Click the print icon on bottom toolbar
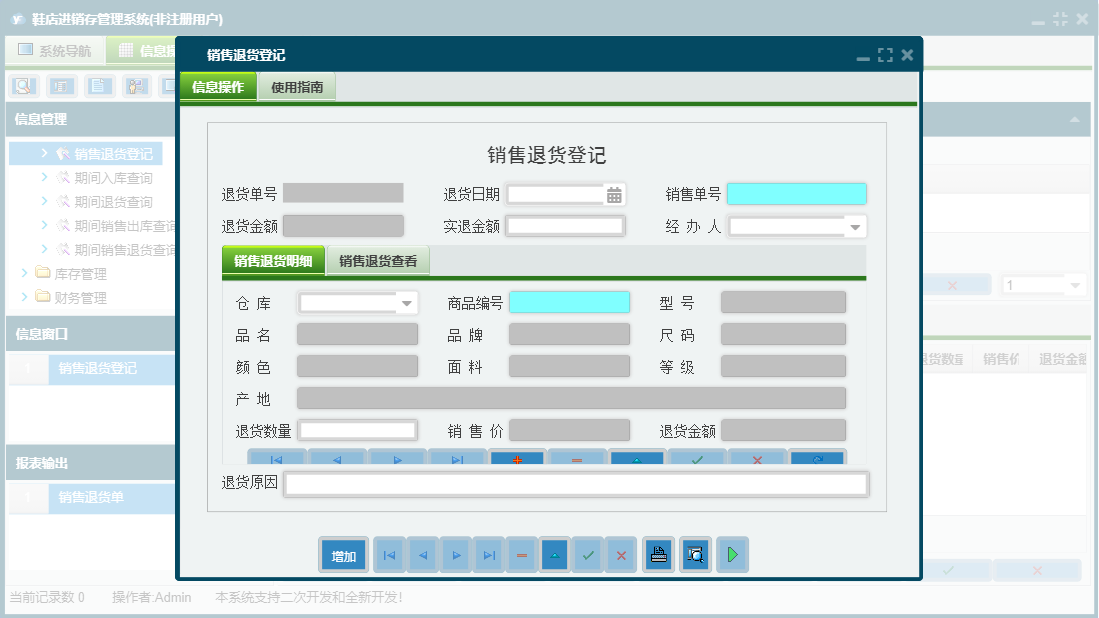 coord(658,554)
